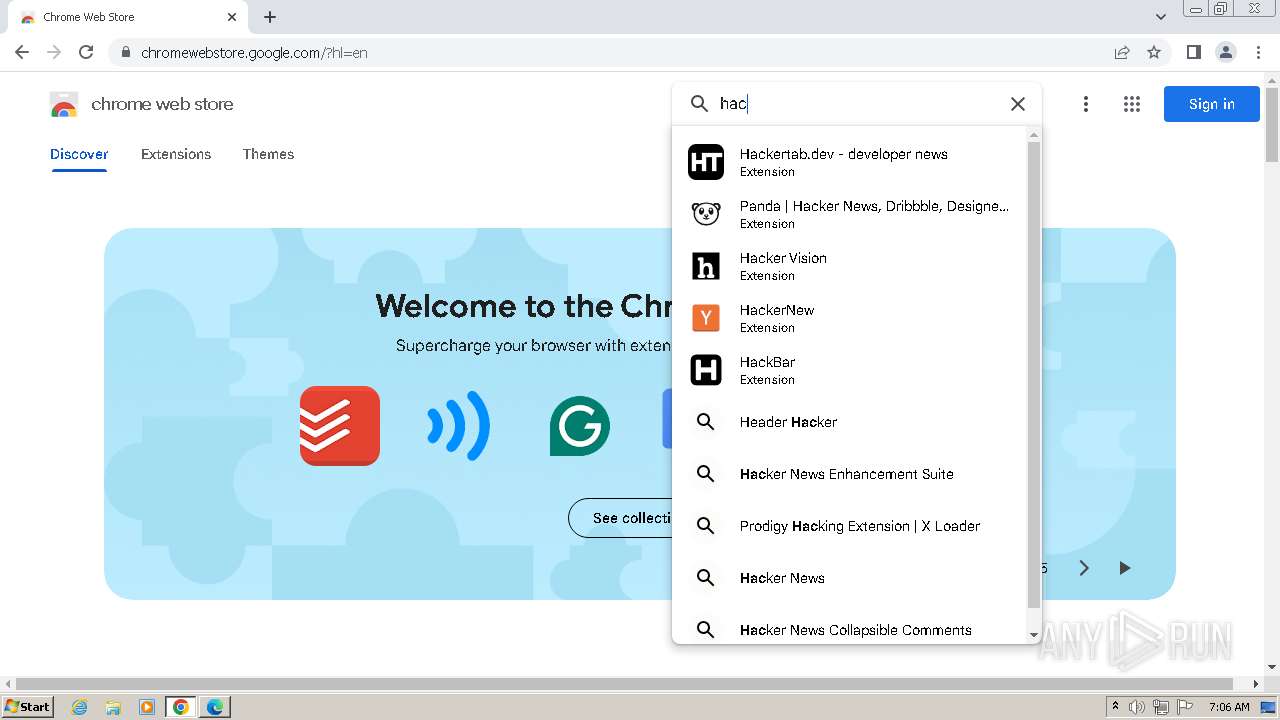
Task: Open the File Explorer taskbar icon
Action: pos(113,707)
